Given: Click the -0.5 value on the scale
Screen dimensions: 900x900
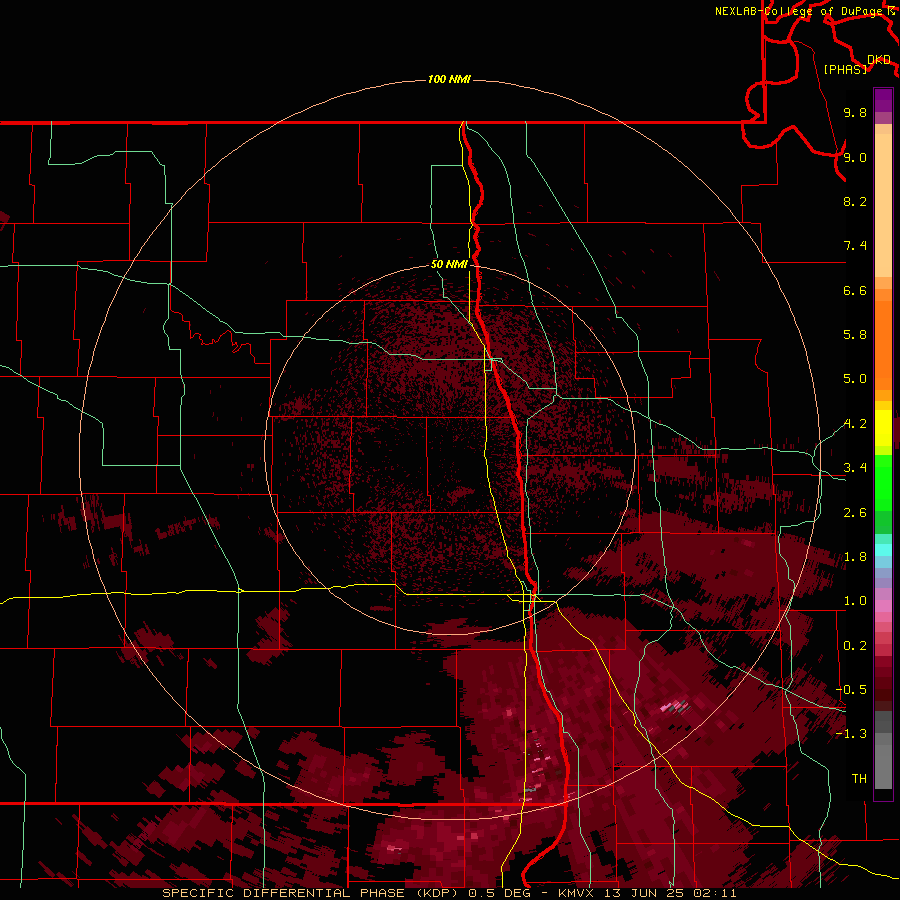Looking at the screenshot, I should pos(851,690).
